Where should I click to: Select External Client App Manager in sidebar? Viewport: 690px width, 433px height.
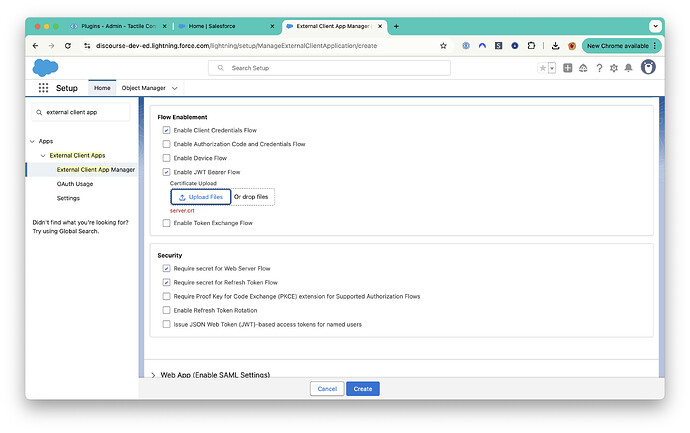pos(95,170)
